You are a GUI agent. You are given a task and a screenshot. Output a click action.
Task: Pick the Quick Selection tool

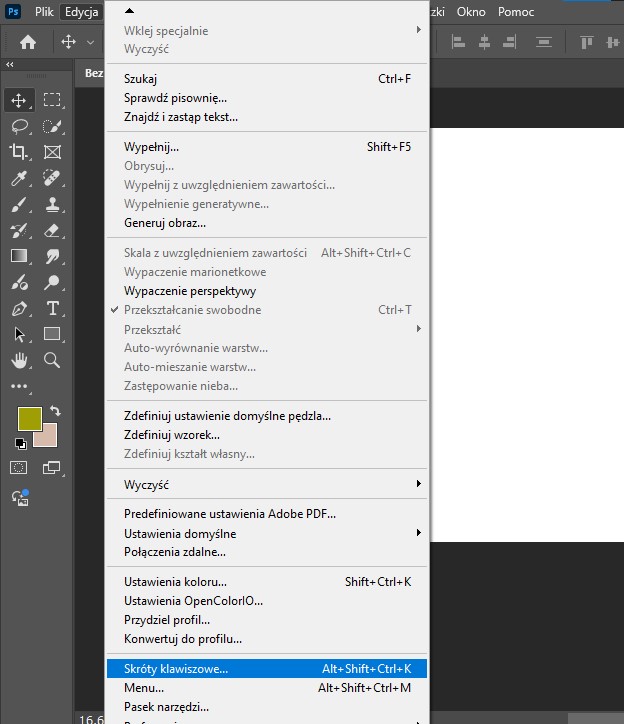[52, 126]
